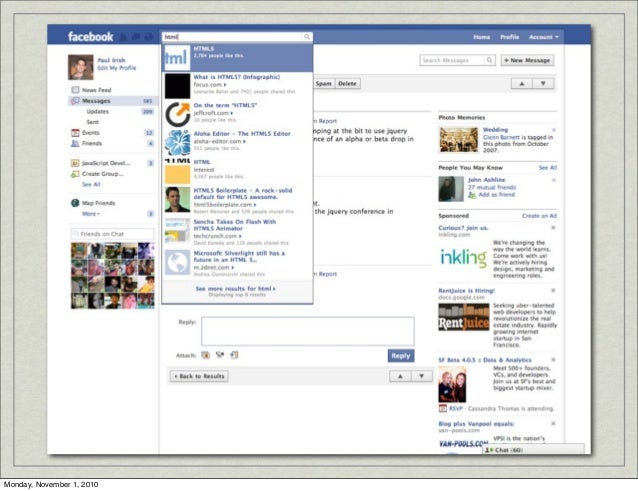Click the Reply button
Screen dimensions: 638x491
click(401, 356)
